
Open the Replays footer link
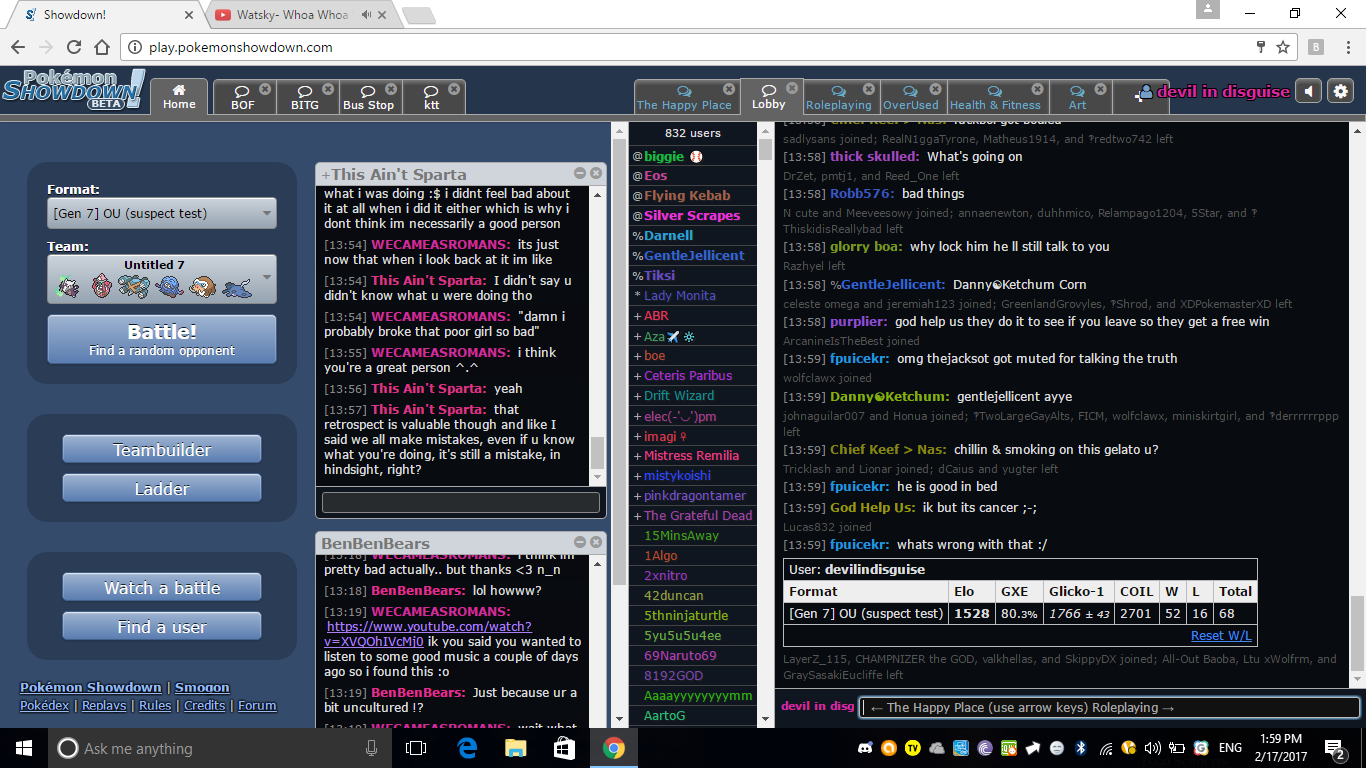point(104,705)
